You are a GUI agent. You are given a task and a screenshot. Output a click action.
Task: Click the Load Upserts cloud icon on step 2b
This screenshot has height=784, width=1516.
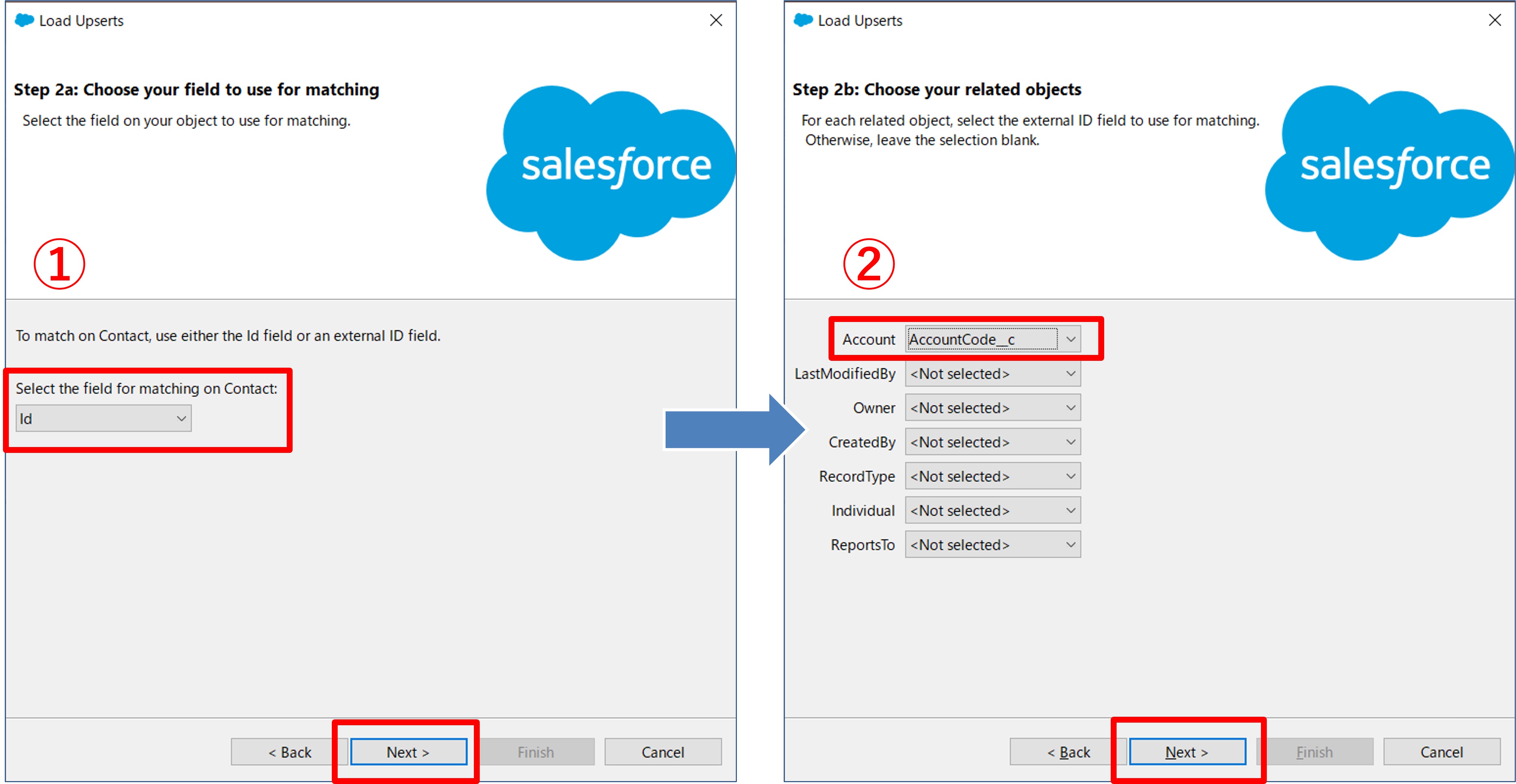click(x=803, y=19)
